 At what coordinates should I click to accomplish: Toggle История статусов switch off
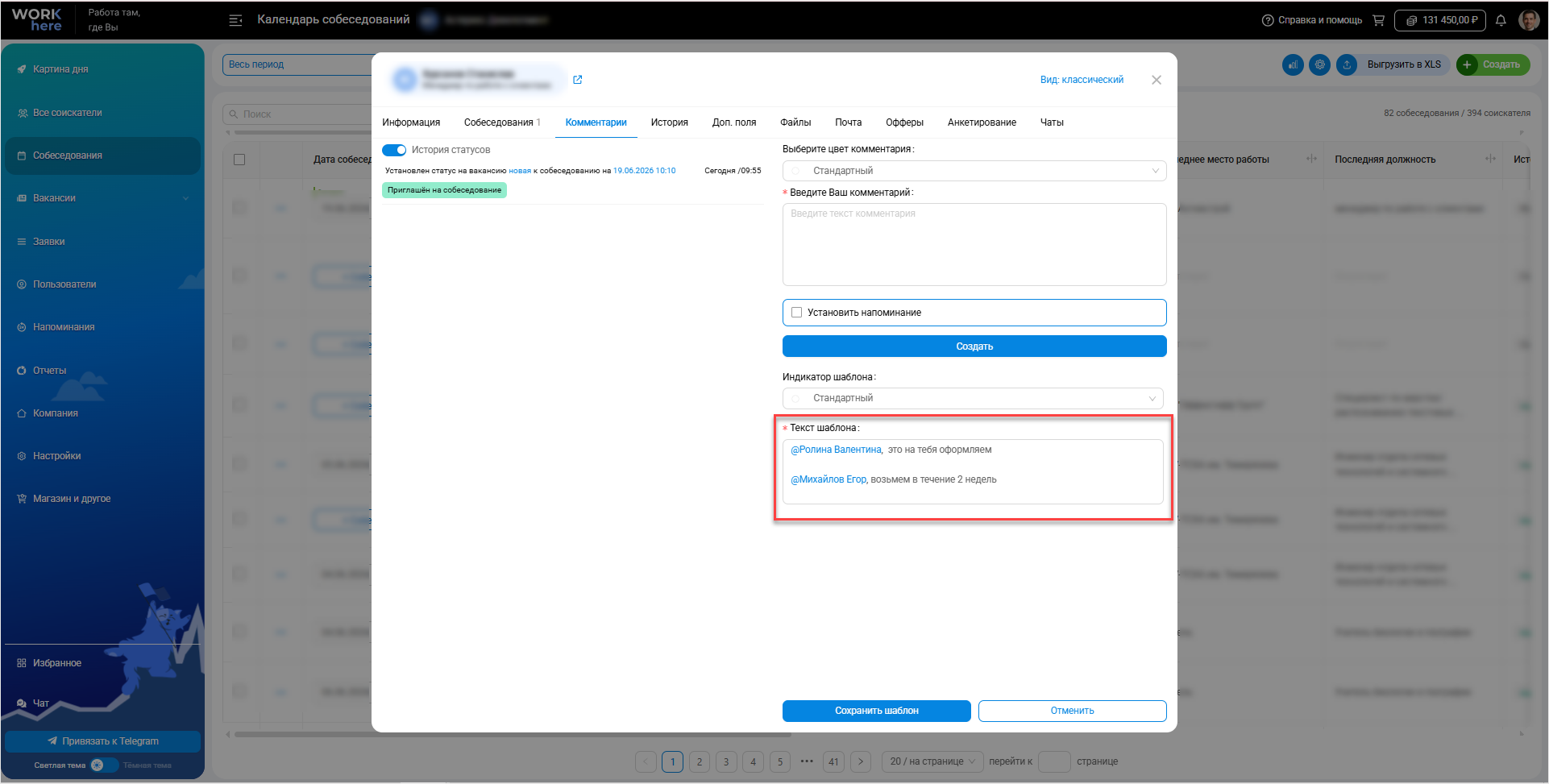pyautogui.click(x=394, y=150)
